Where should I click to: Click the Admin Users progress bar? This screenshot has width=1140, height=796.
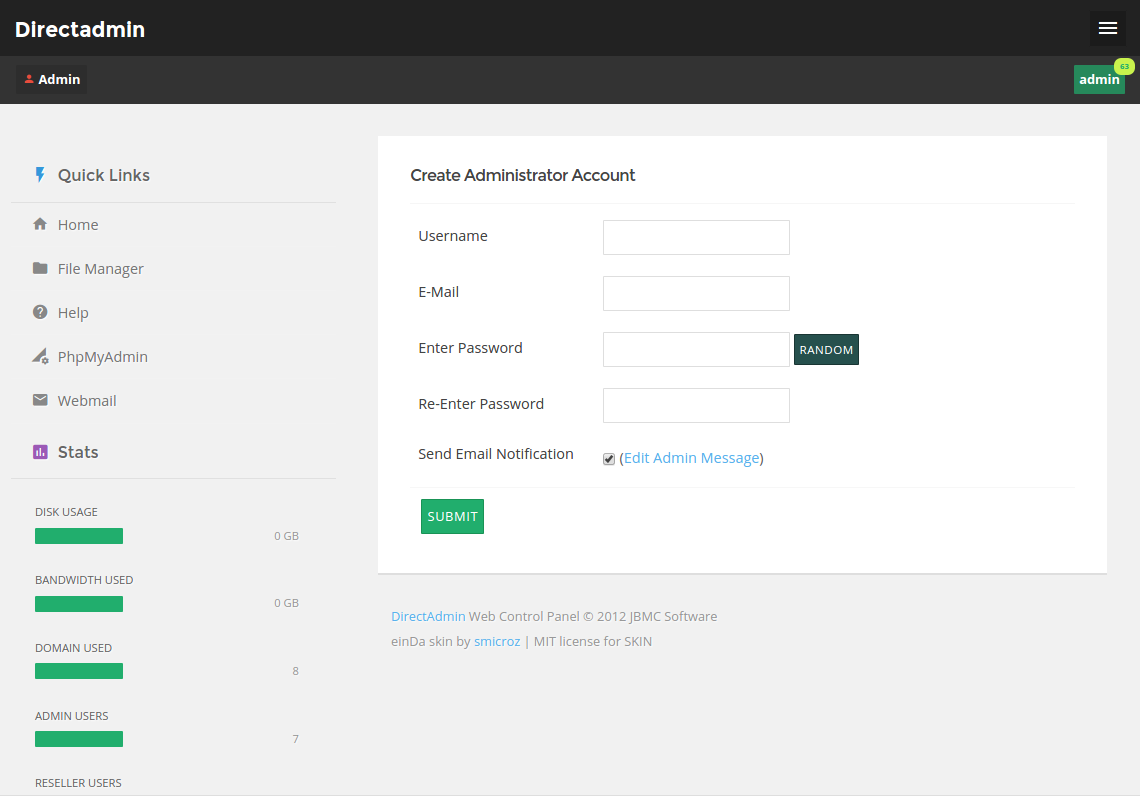pyautogui.click(x=79, y=739)
